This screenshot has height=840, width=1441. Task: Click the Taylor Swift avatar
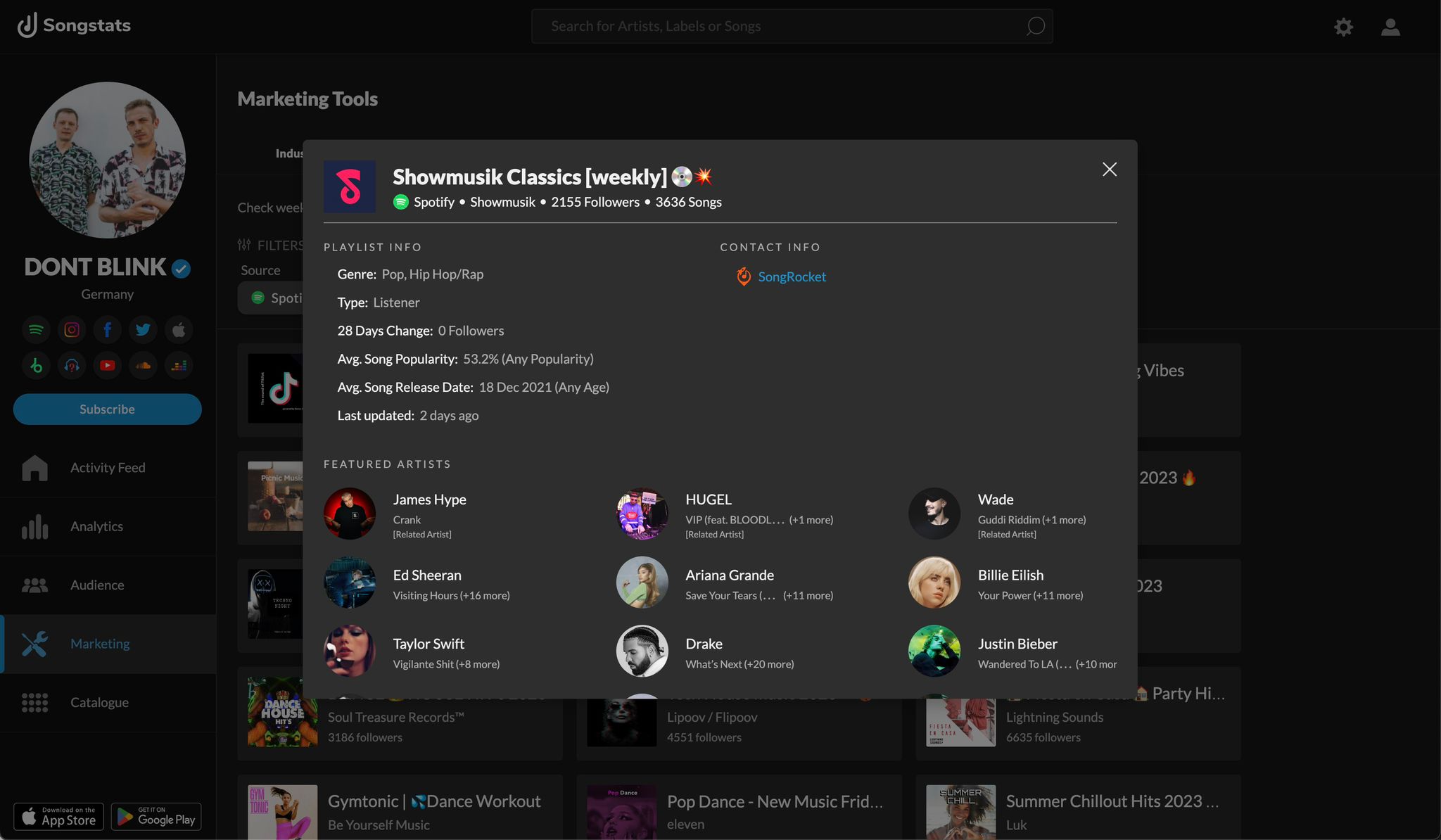pyautogui.click(x=350, y=651)
